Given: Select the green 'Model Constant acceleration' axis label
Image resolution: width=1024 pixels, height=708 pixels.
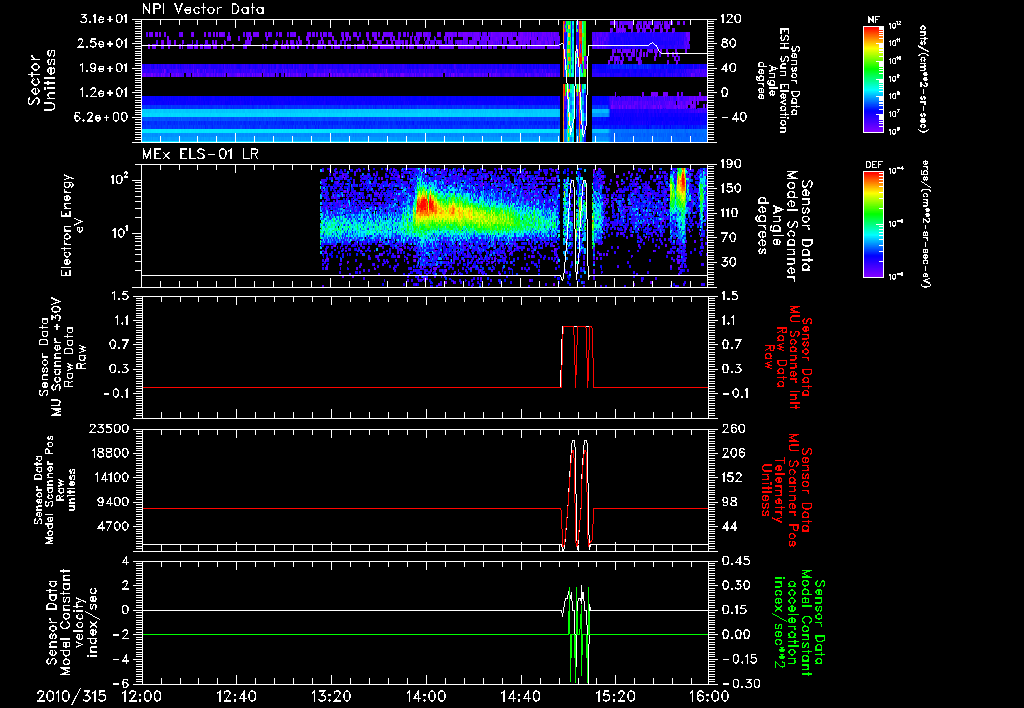Looking at the screenshot, I should click(x=801, y=625).
